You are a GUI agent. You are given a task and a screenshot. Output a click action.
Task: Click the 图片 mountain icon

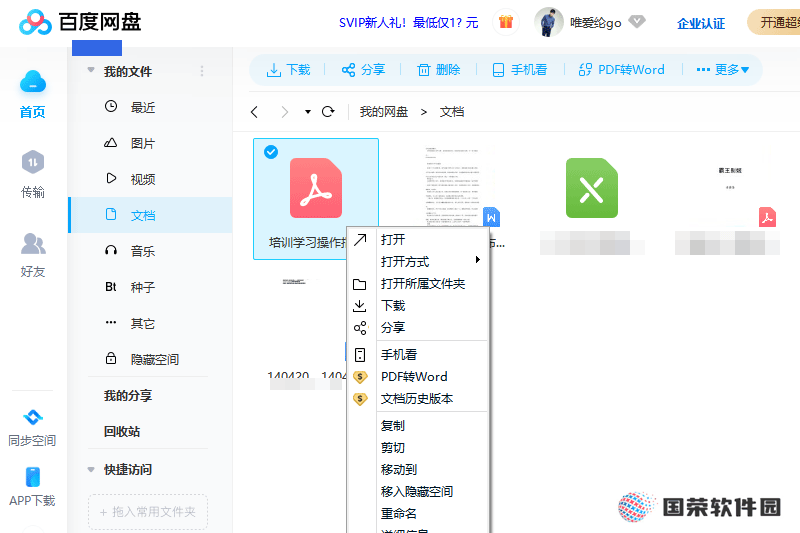click(111, 142)
